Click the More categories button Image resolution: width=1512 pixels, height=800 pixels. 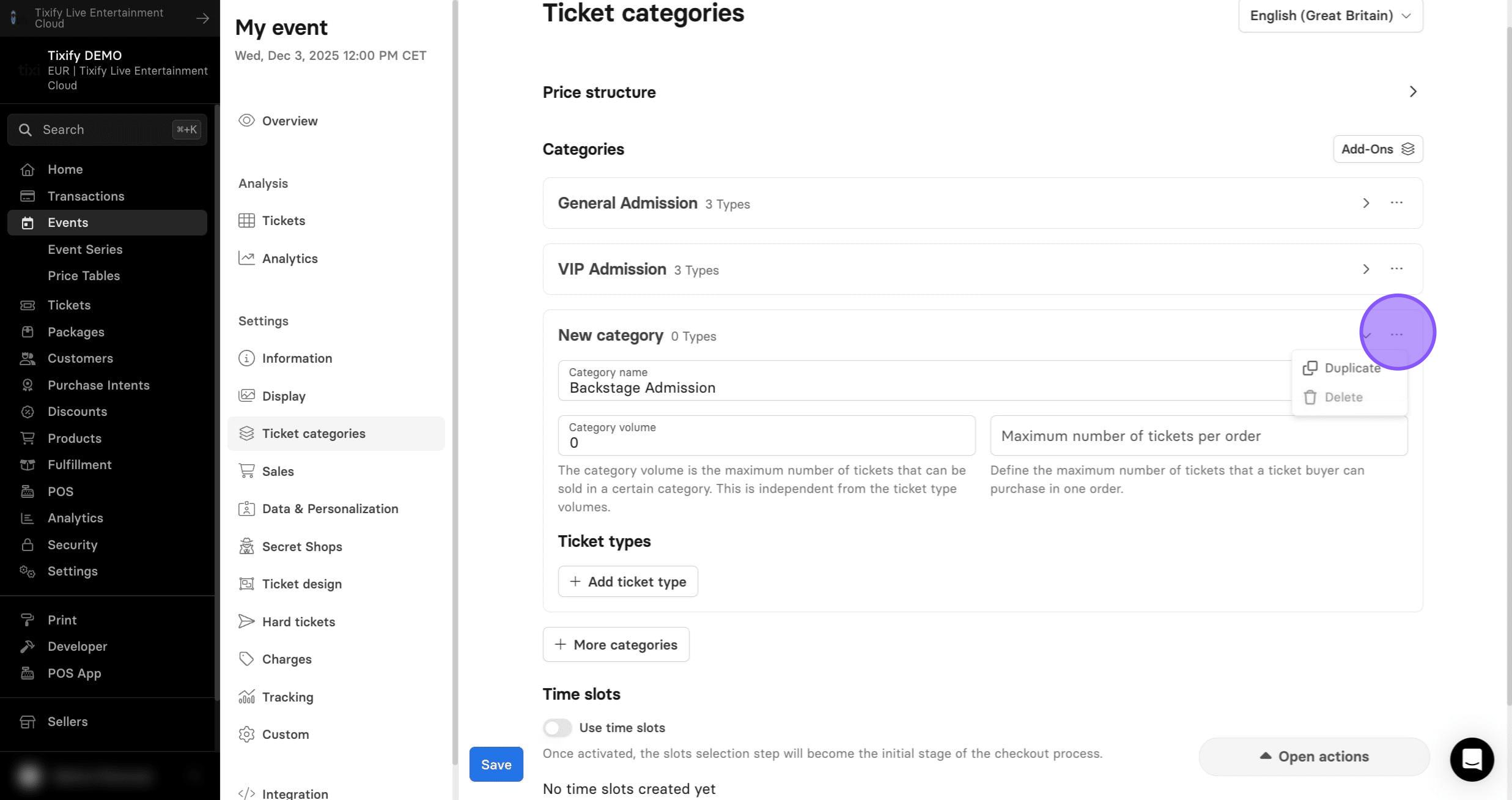coord(616,645)
